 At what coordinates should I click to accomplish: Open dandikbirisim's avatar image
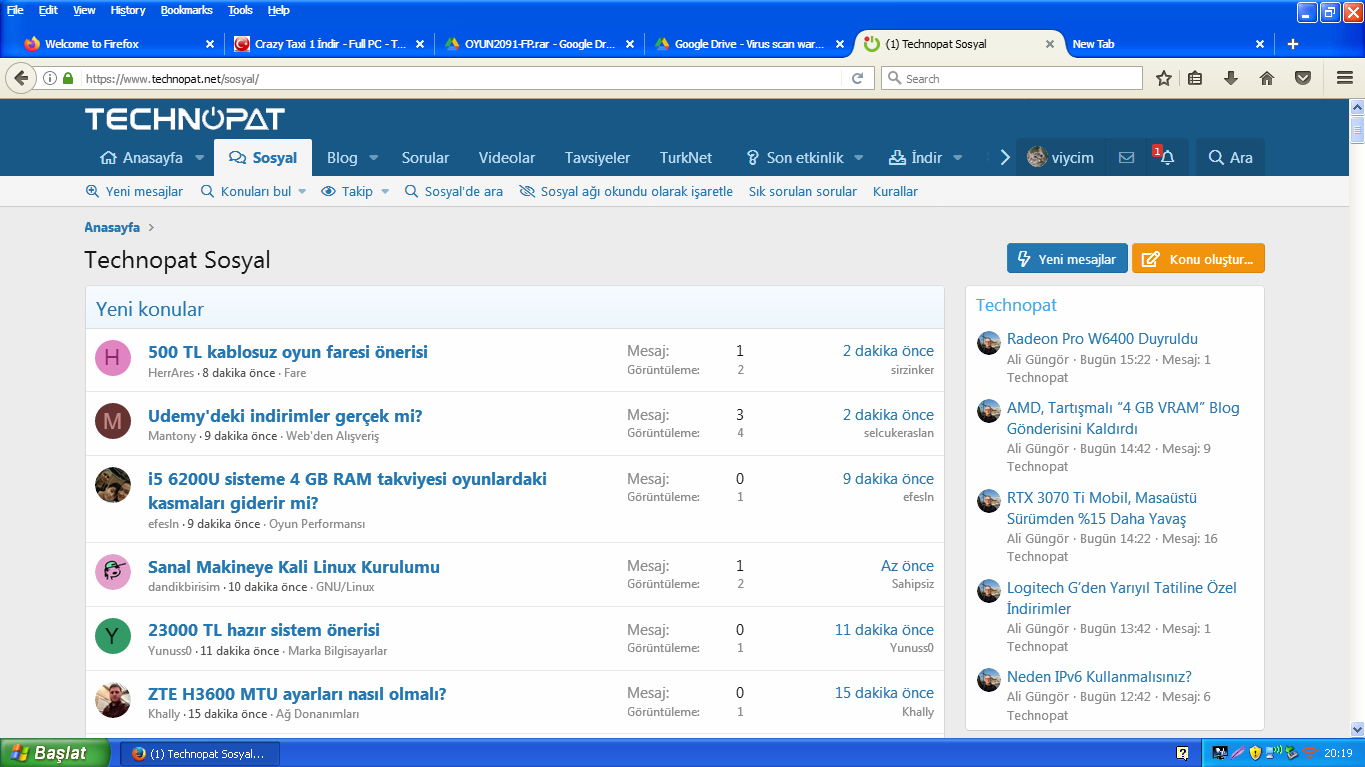tap(112, 572)
